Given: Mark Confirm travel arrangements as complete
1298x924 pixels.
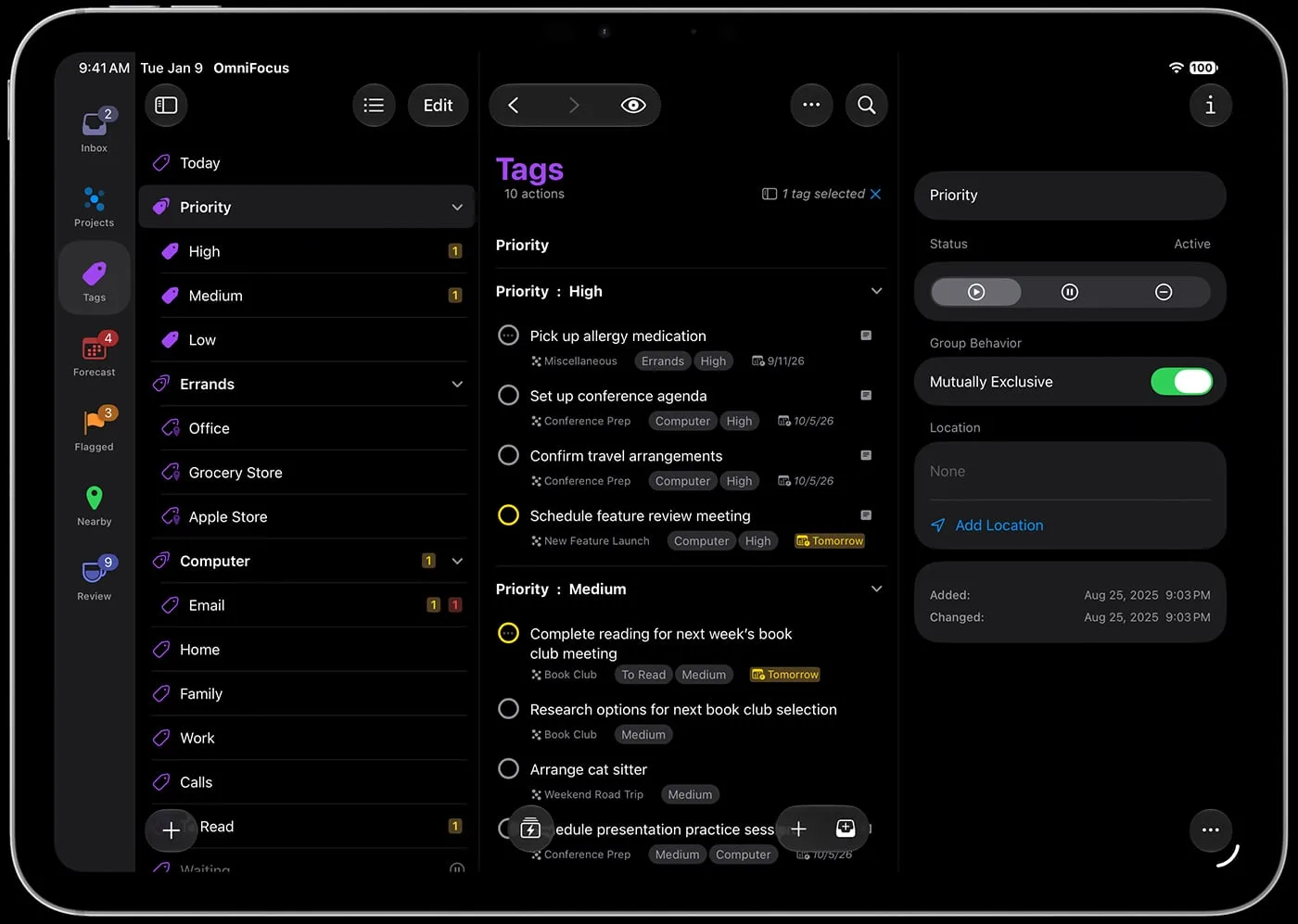Looking at the screenshot, I should (x=508, y=455).
